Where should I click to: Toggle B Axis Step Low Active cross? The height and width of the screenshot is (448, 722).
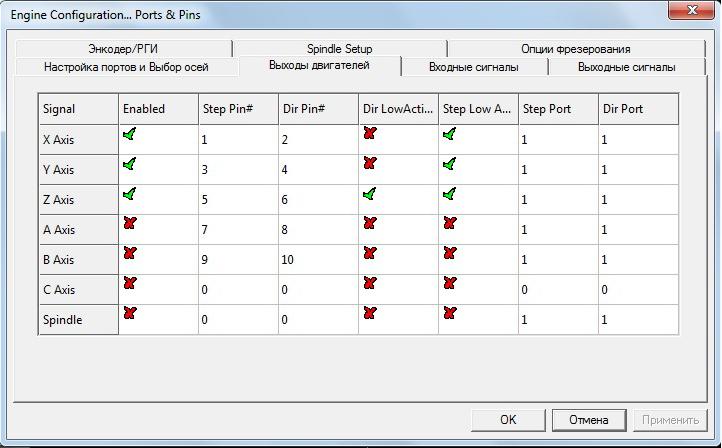450,253
